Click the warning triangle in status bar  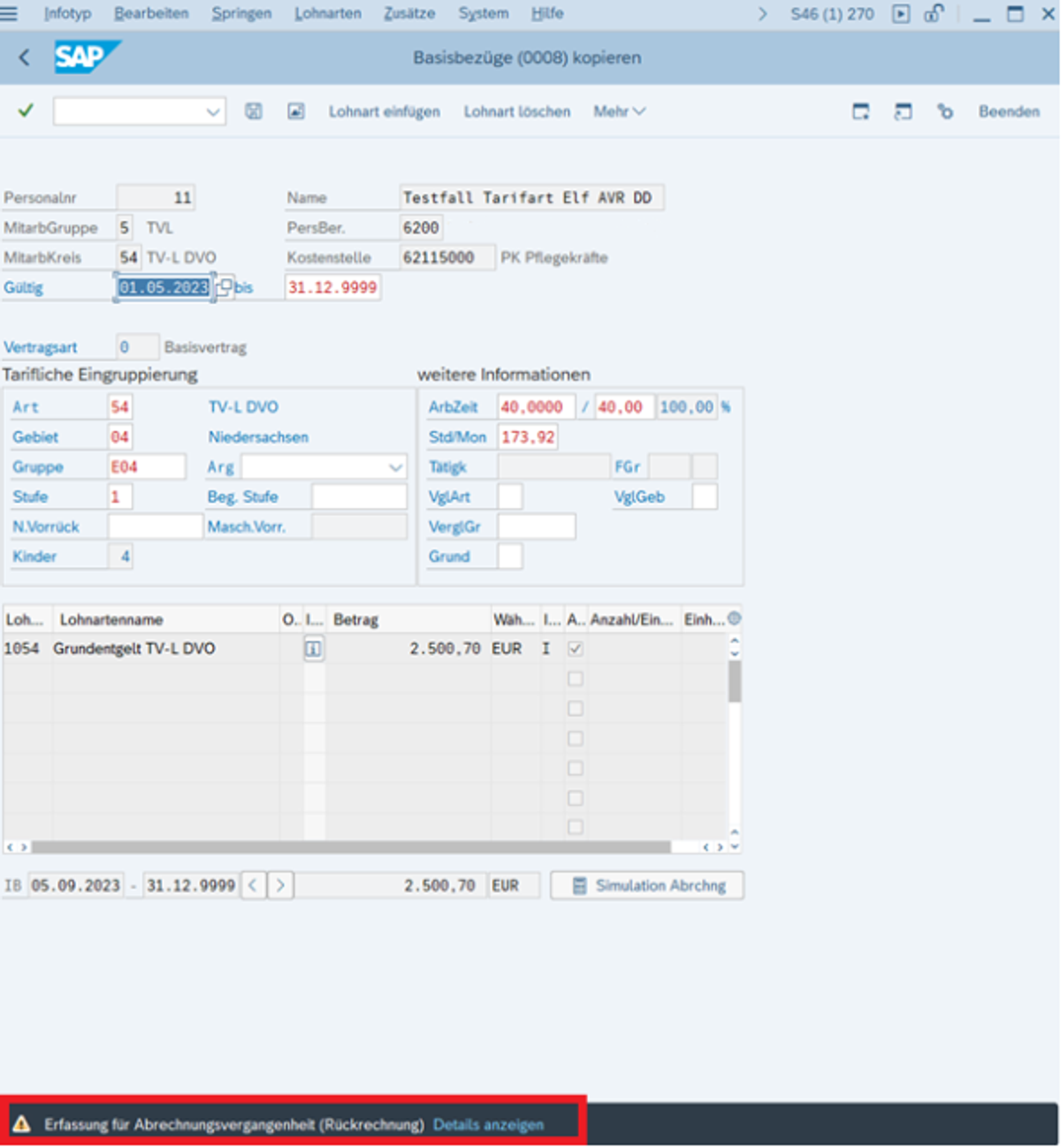[x=22, y=1124]
